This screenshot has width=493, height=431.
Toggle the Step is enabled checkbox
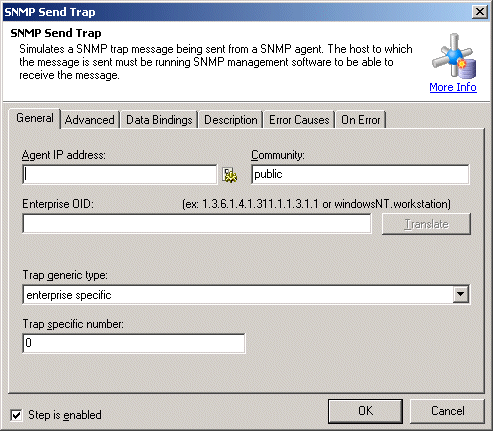coord(16,415)
